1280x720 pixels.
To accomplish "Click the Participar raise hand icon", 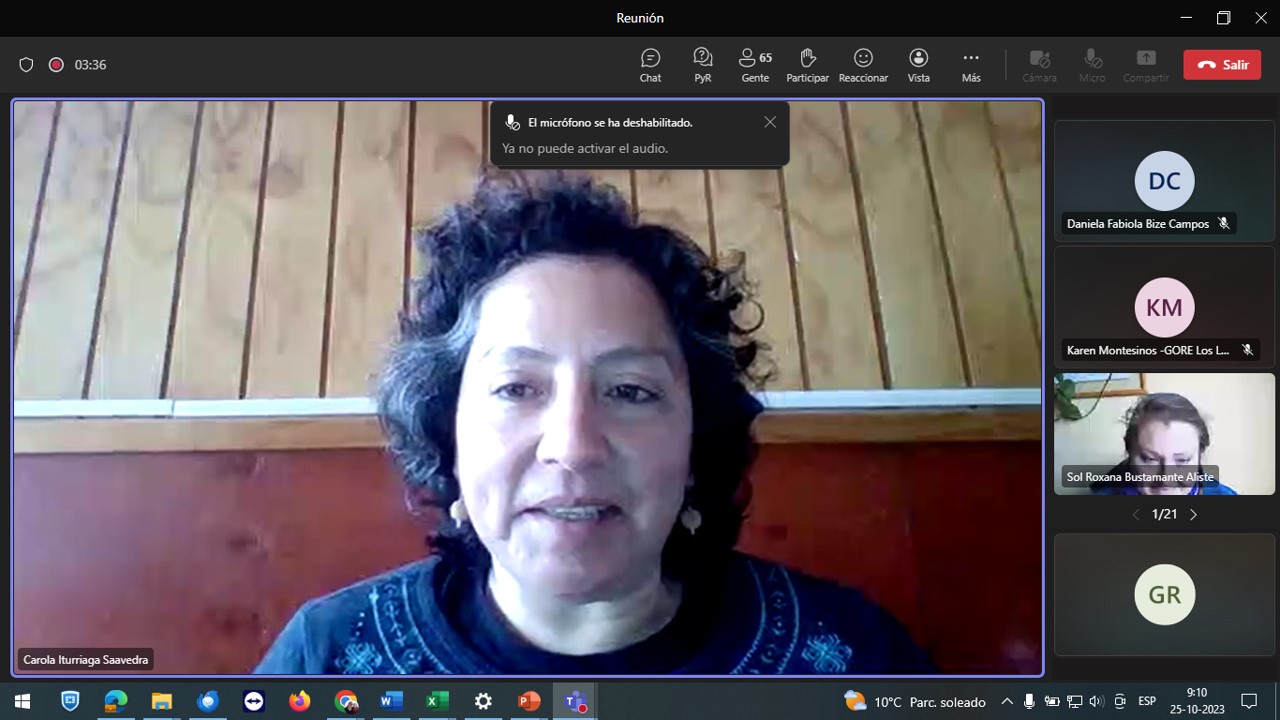I will click(808, 58).
